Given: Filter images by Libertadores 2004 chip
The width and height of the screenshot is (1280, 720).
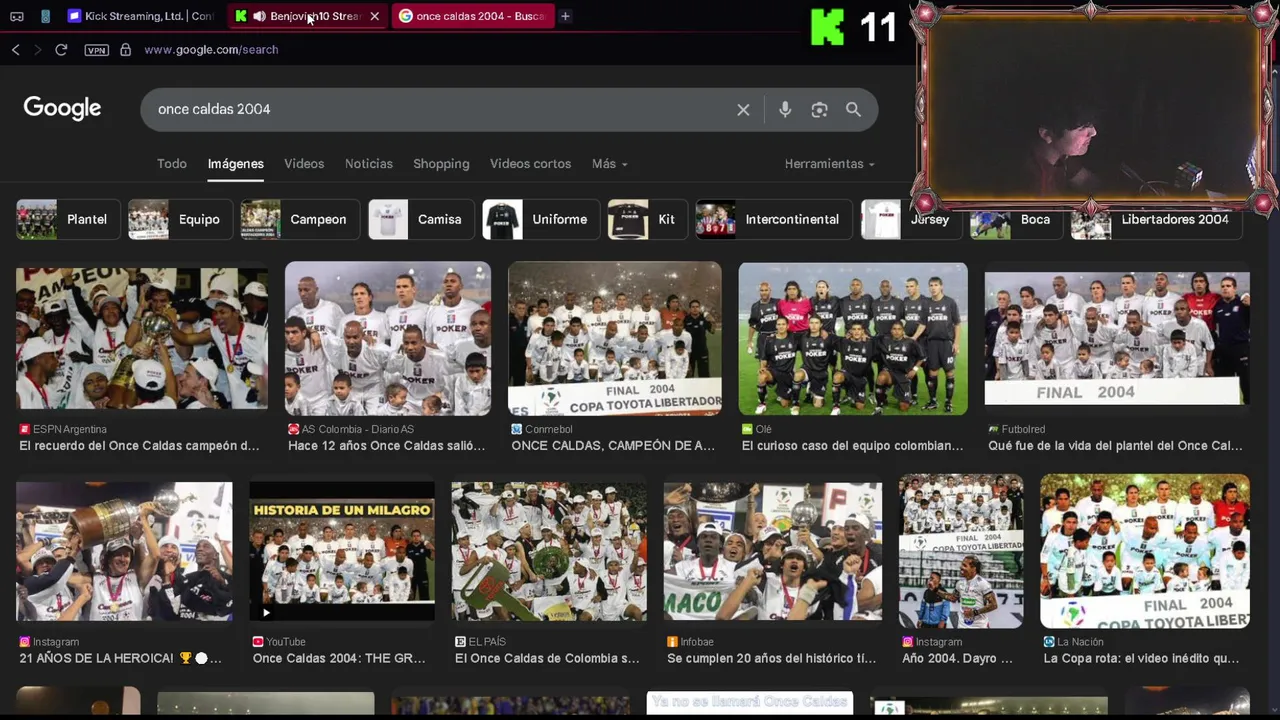Looking at the screenshot, I should click(1156, 220).
